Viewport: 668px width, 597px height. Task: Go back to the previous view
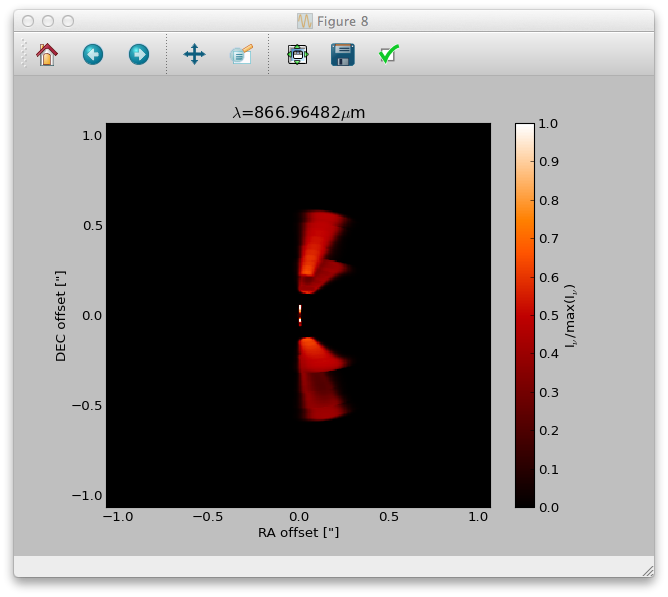point(93,55)
